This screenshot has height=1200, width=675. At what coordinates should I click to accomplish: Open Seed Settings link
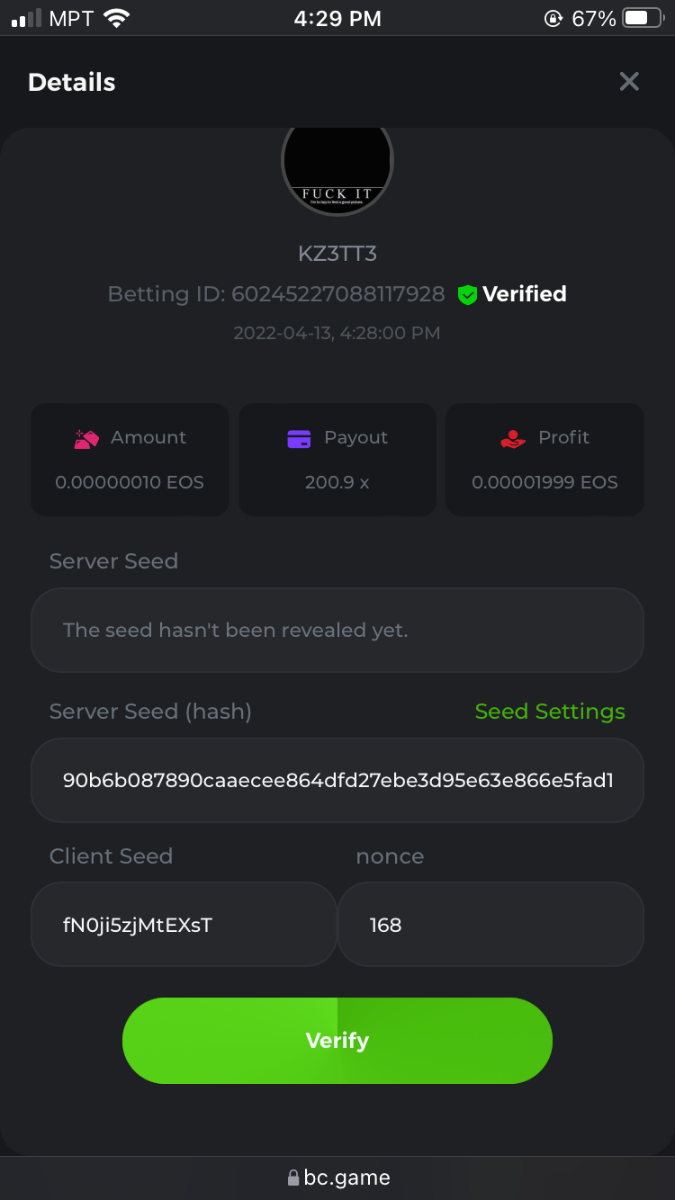click(x=549, y=711)
